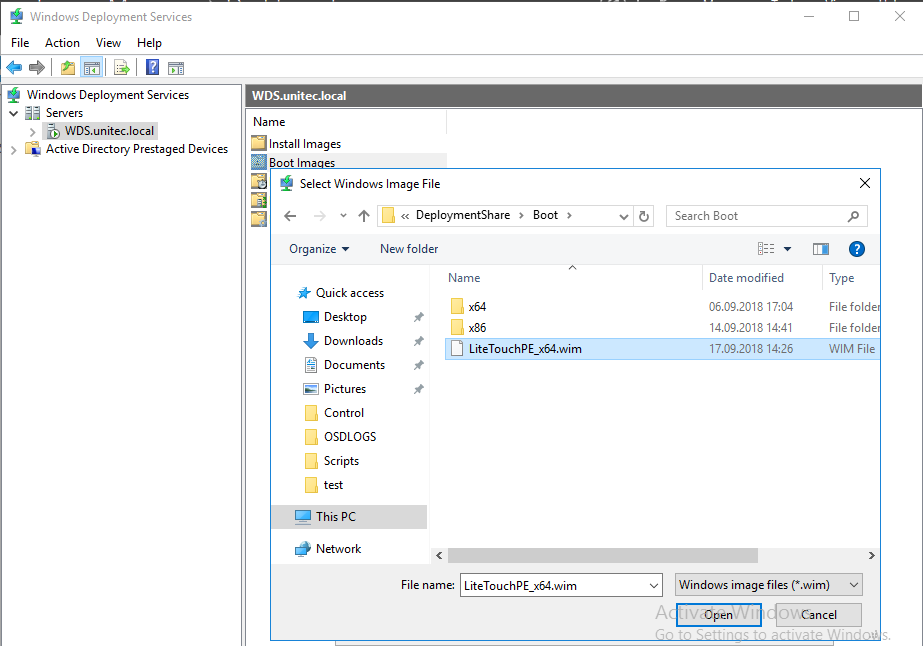Select the x64 folder
923x646 pixels.
(x=477, y=307)
